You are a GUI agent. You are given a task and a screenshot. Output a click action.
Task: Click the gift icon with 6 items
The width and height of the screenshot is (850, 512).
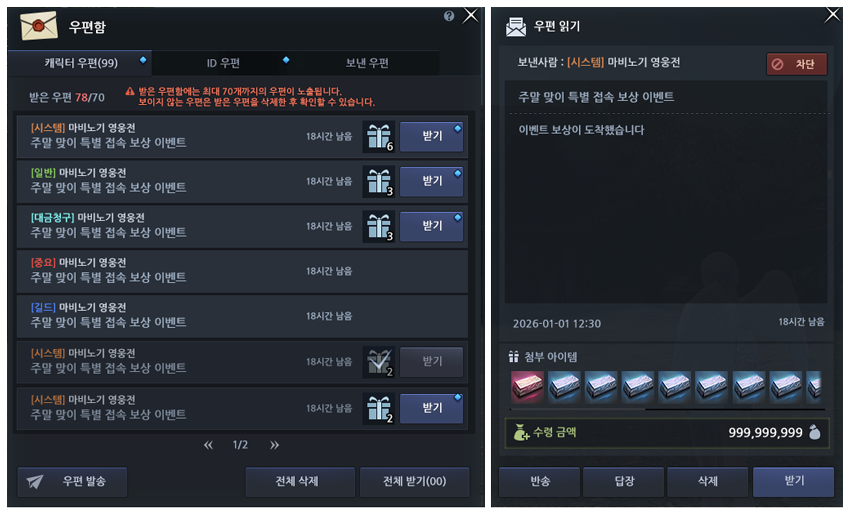378,136
